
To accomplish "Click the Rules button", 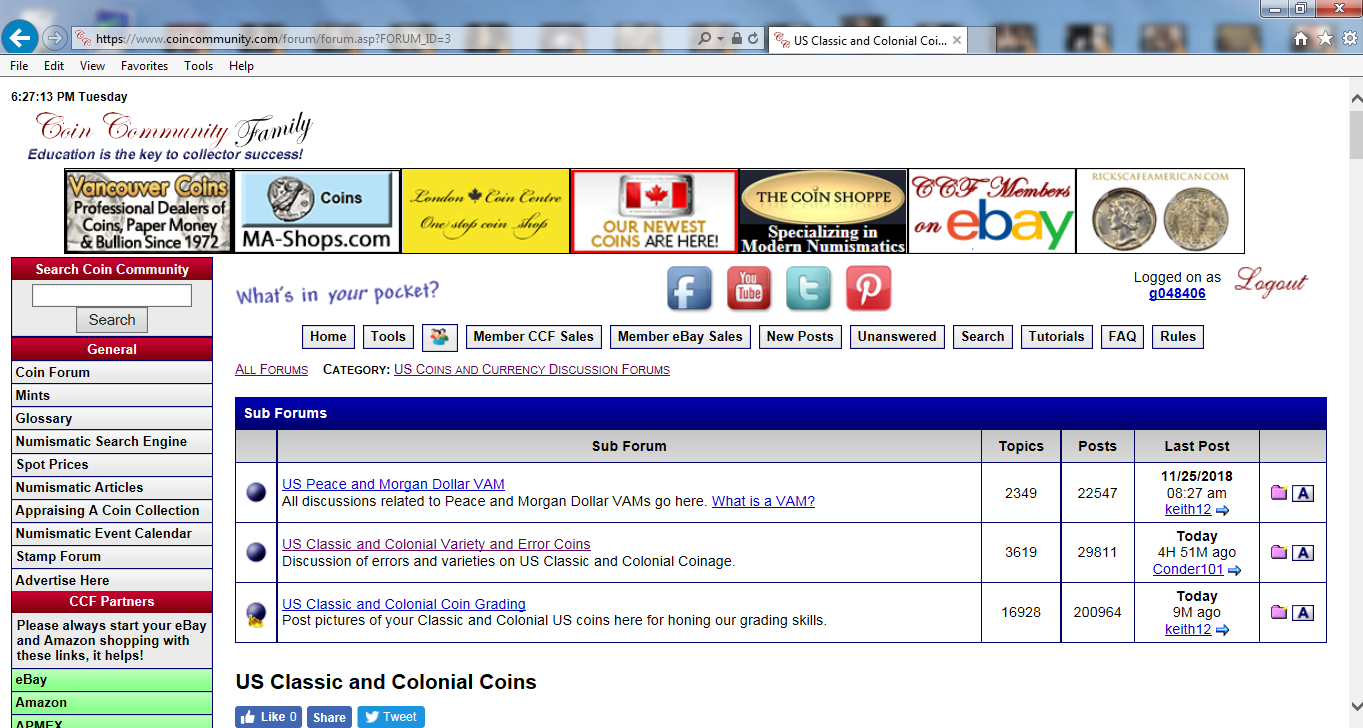I will point(1178,337).
